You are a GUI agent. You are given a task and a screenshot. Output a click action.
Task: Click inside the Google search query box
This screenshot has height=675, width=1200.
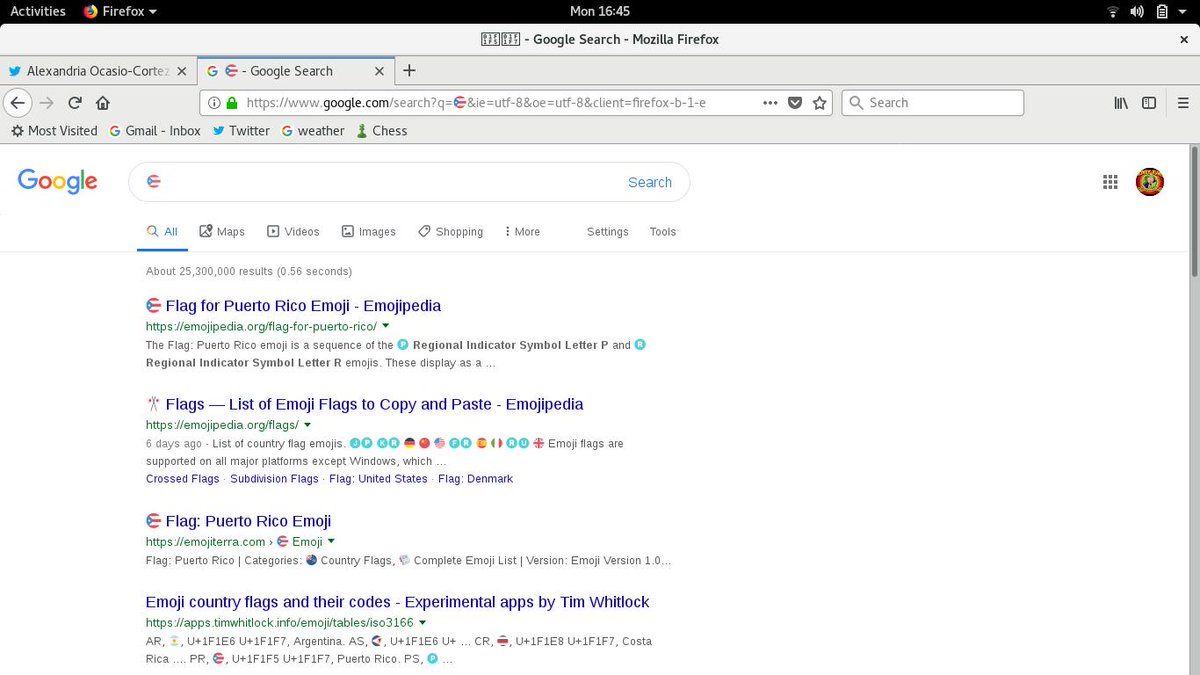click(x=380, y=182)
